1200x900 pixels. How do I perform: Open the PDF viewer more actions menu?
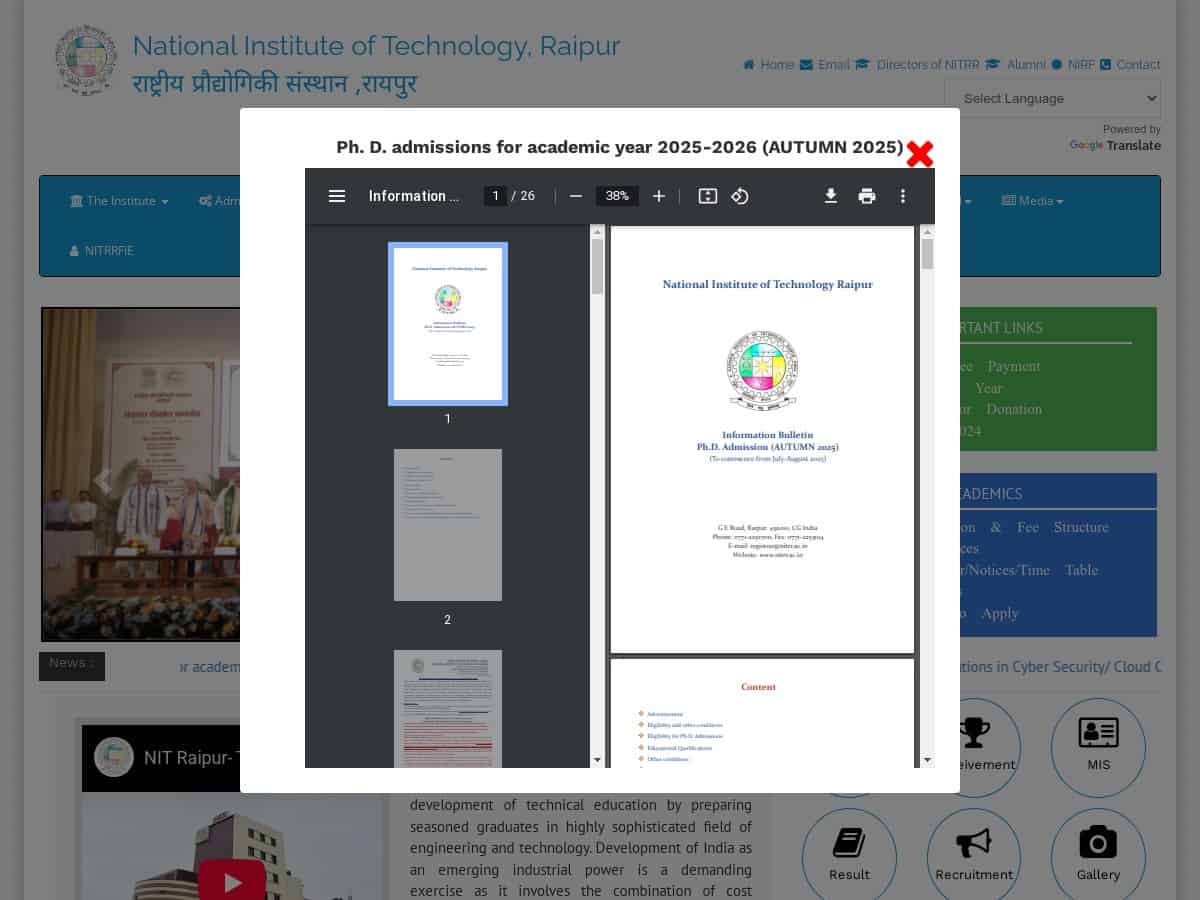(903, 196)
